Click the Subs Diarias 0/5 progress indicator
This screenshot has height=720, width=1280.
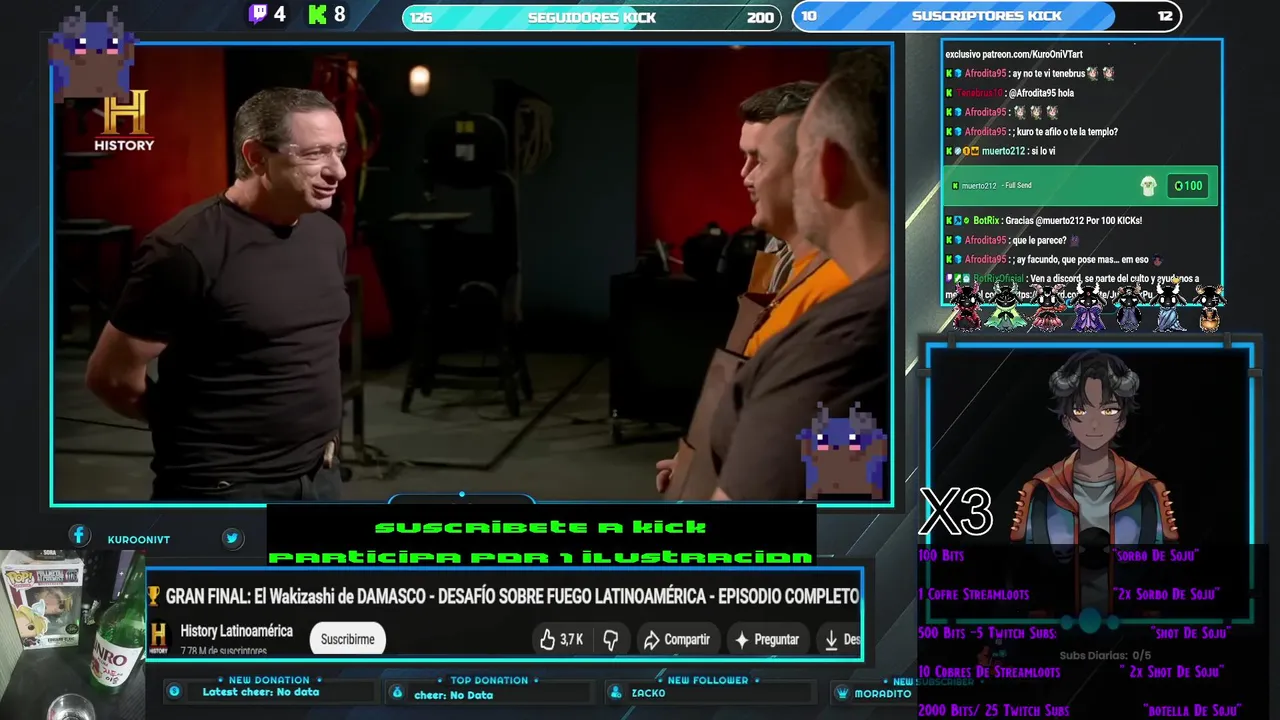point(1105,656)
